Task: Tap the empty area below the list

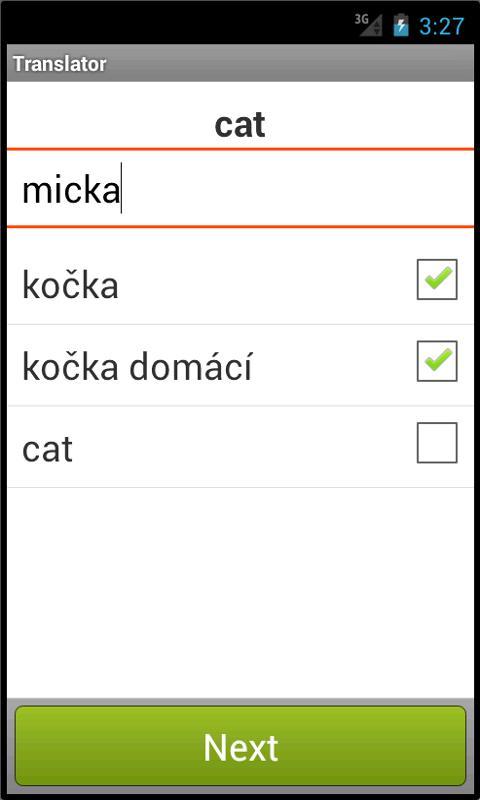Action: pyautogui.click(x=240, y=592)
